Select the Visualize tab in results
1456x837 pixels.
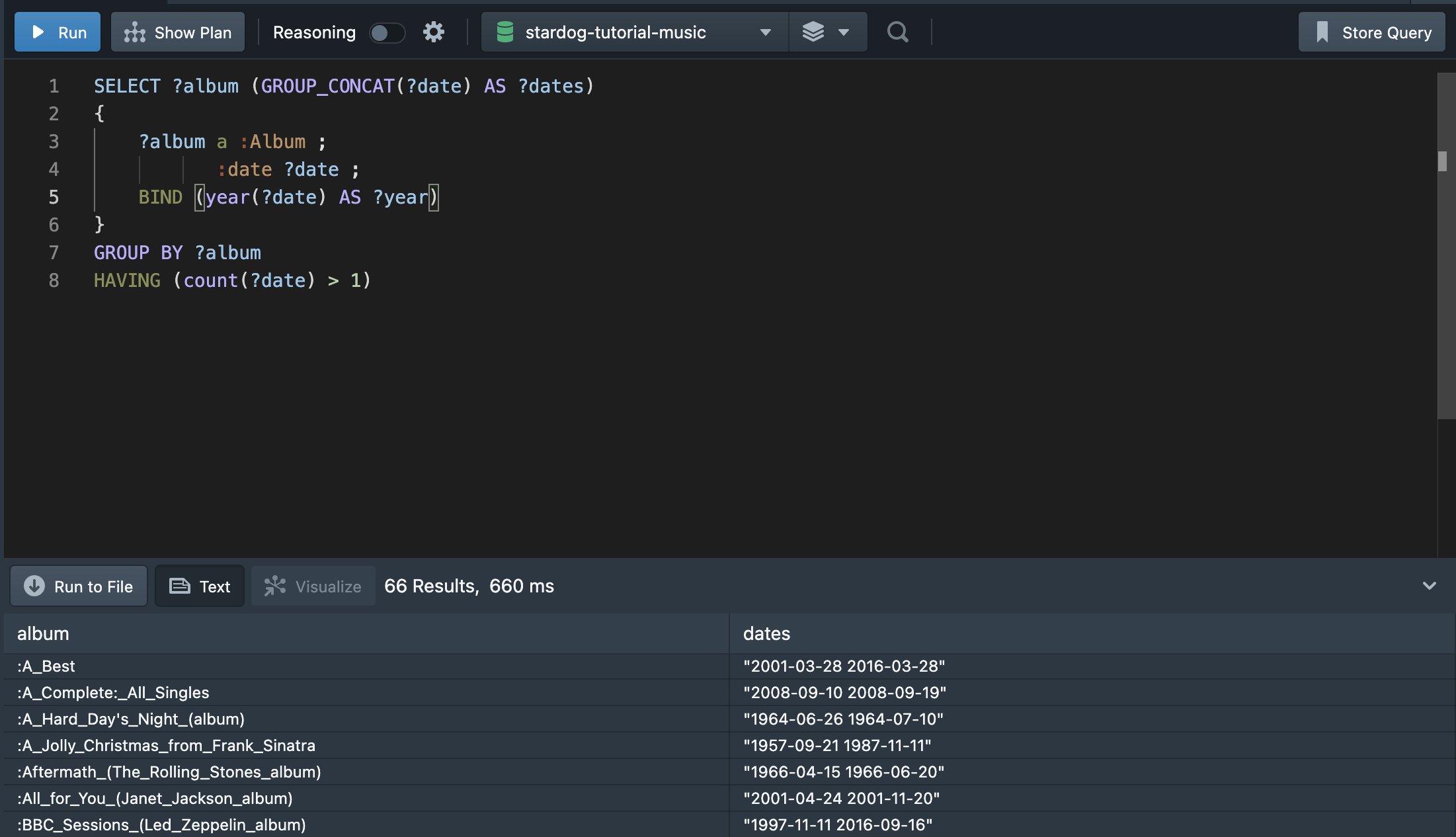314,586
